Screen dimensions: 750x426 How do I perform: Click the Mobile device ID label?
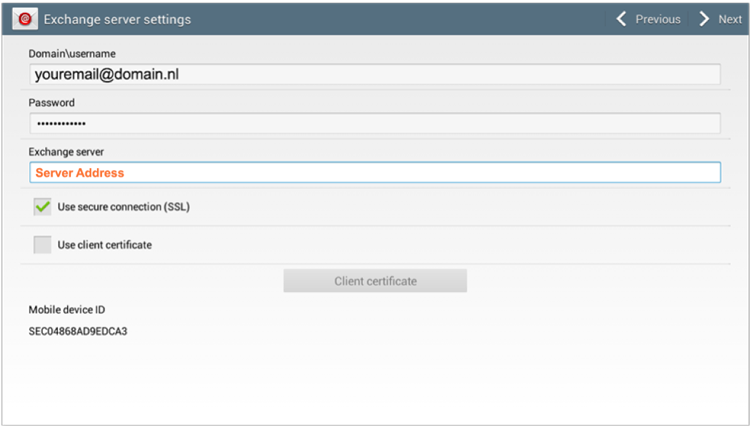coord(67,309)
